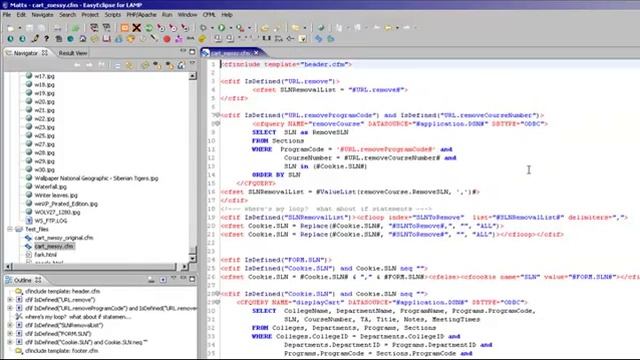
Task: Click the purple star toolbar icon
Action: point(179,39)
